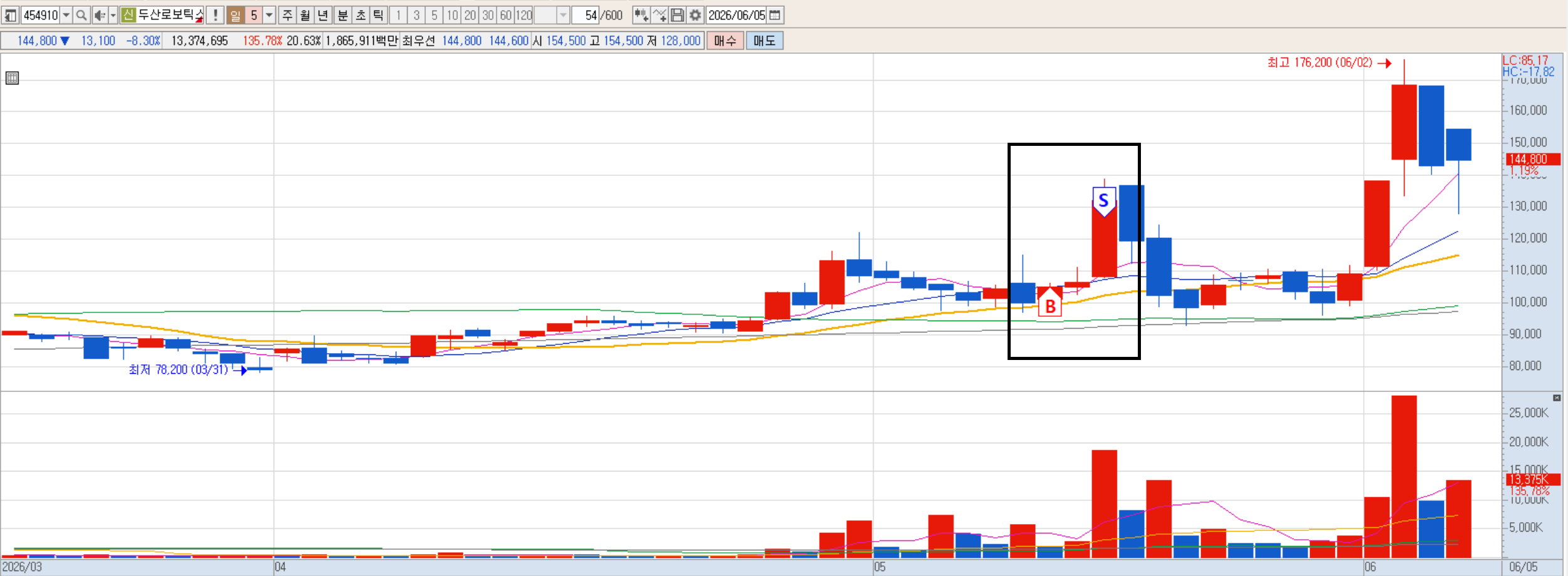Click the pink period value 5
Screen dimensions: 1568x576
click(x=254, y=15)
